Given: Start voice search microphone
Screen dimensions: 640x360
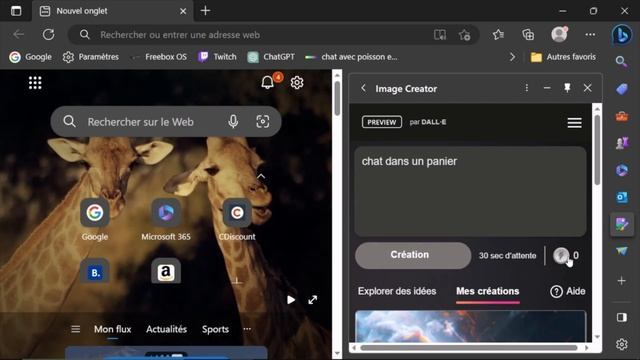Looking at the screenshot, I should pyautogui.click(x=233, y=121).
